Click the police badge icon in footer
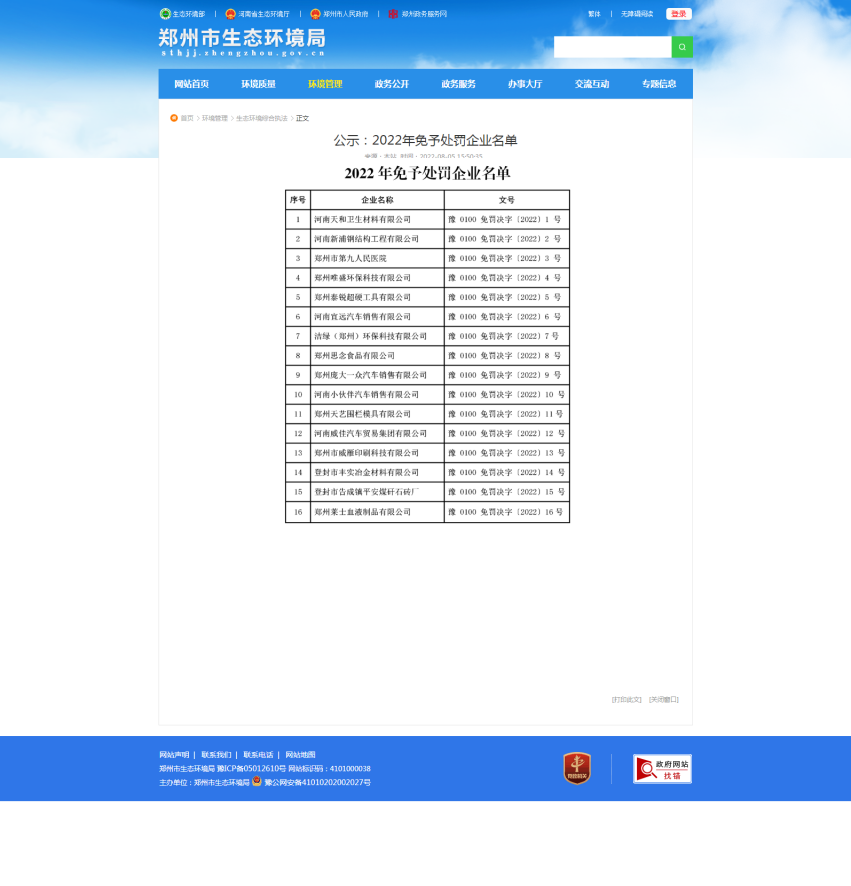The width and height of the screenshot is (851, 886). click(x=257, y=781)
